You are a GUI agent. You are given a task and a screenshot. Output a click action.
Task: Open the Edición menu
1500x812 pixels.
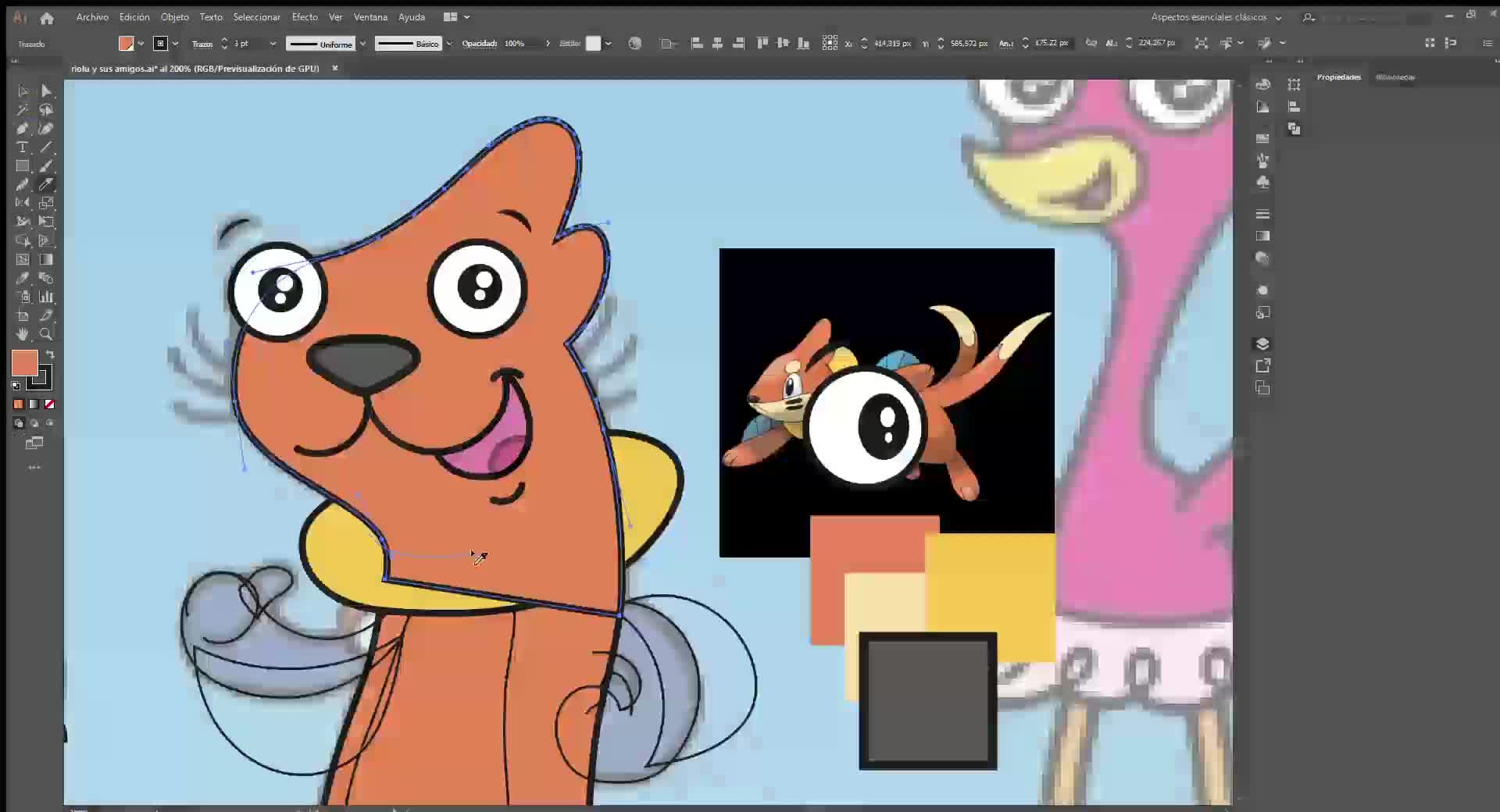[x=134, y=17]
